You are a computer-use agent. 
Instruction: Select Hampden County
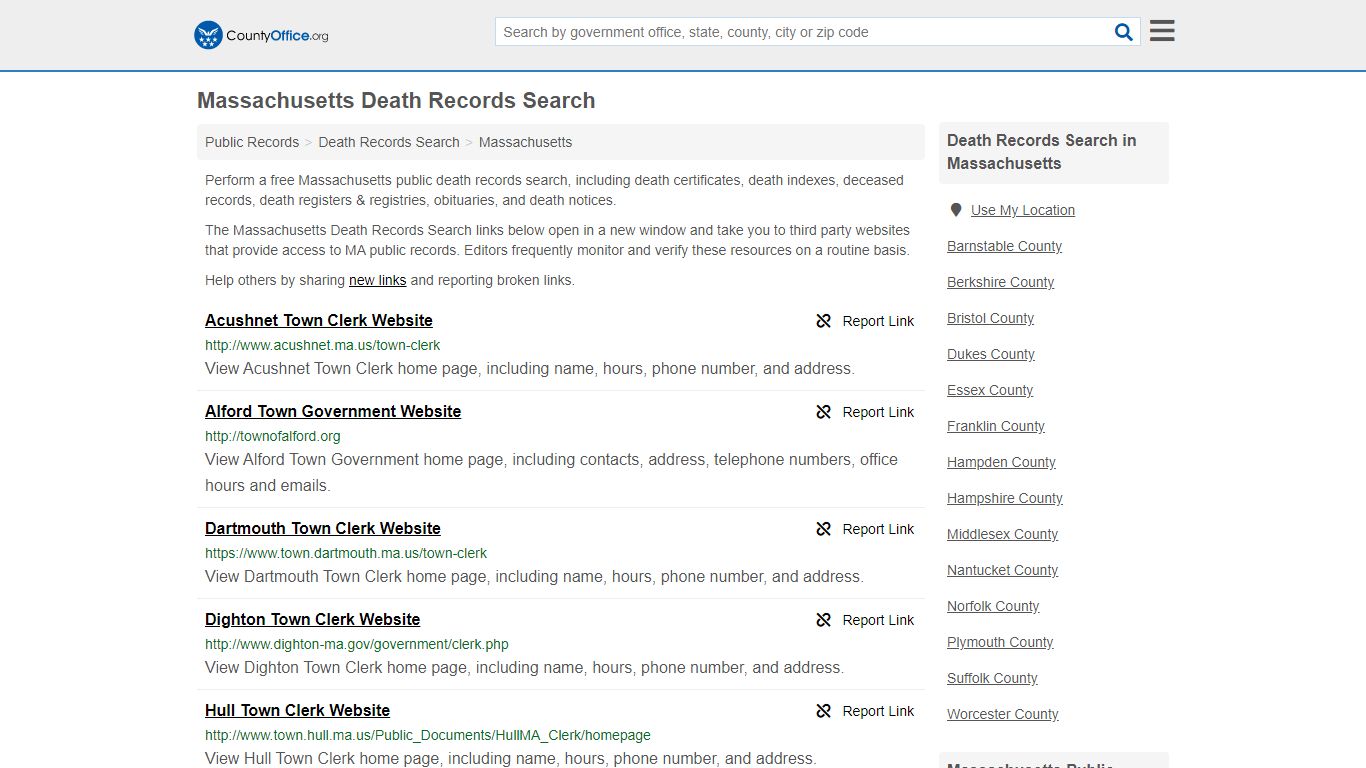coord(1001,462)
